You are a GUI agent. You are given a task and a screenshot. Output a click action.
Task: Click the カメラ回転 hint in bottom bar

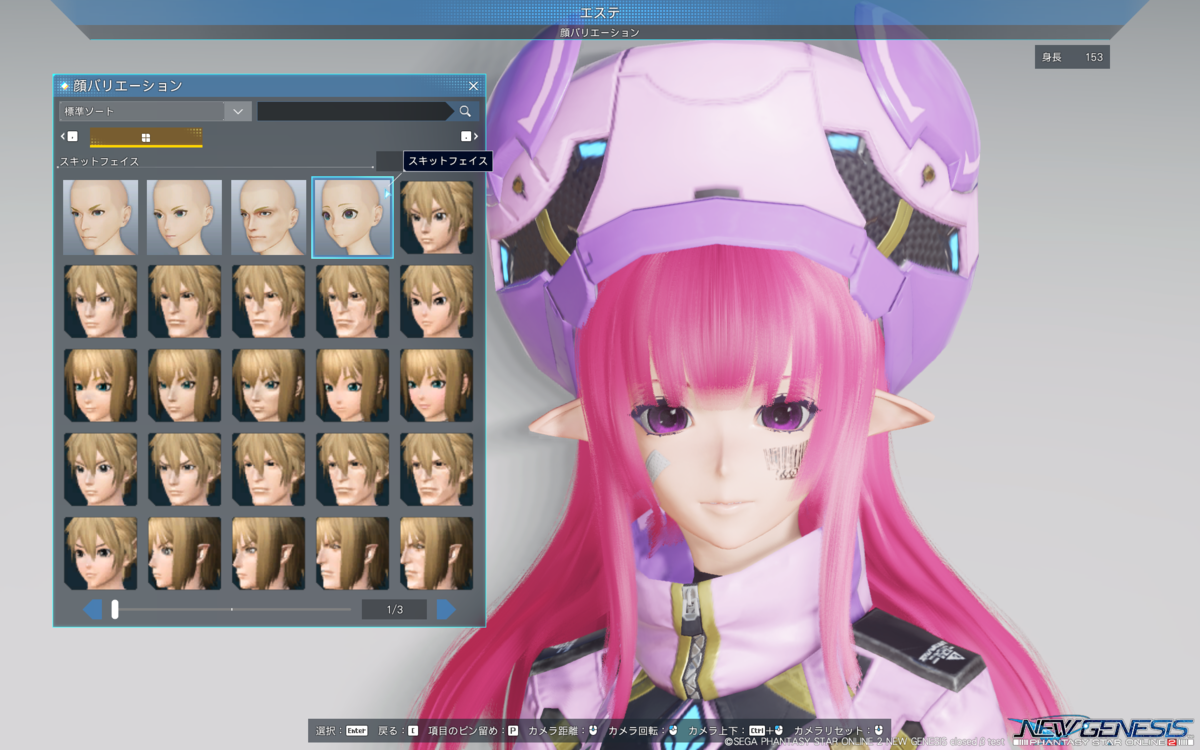pos(643,731)
